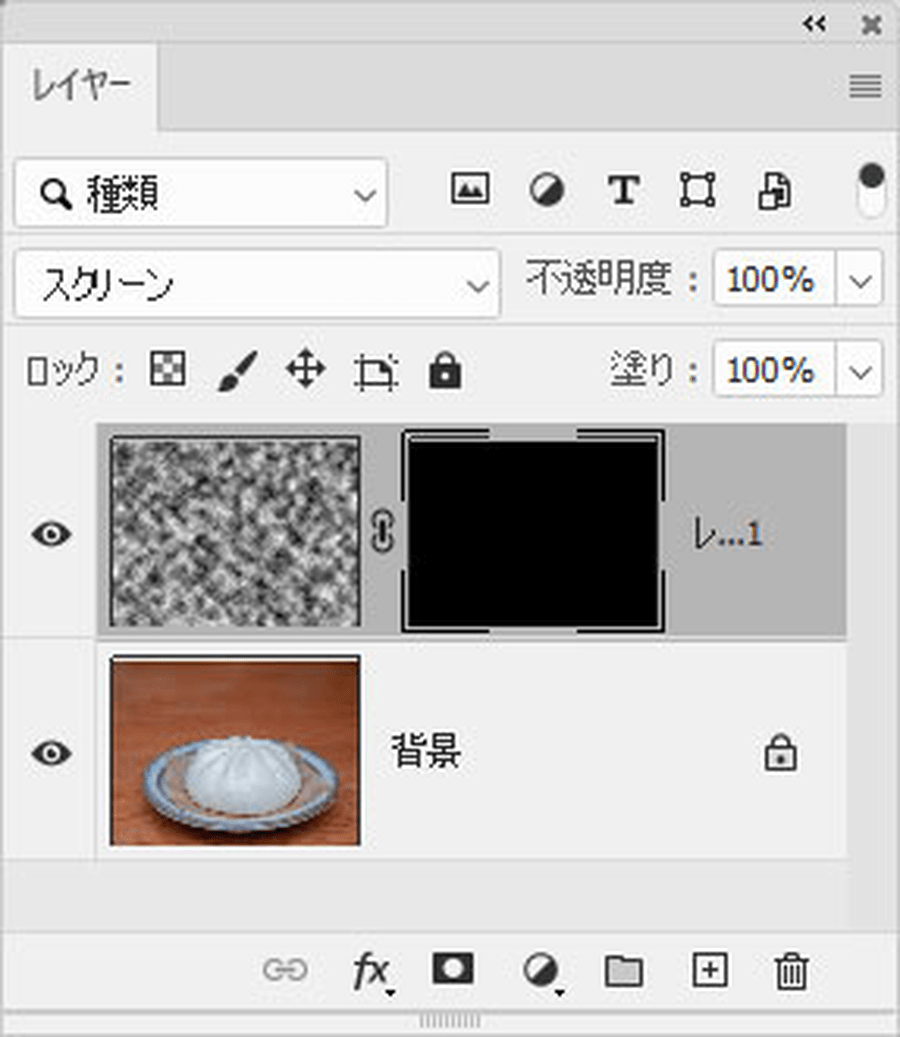Select the 背景 layer thumbnail

[x=235, y=750]
